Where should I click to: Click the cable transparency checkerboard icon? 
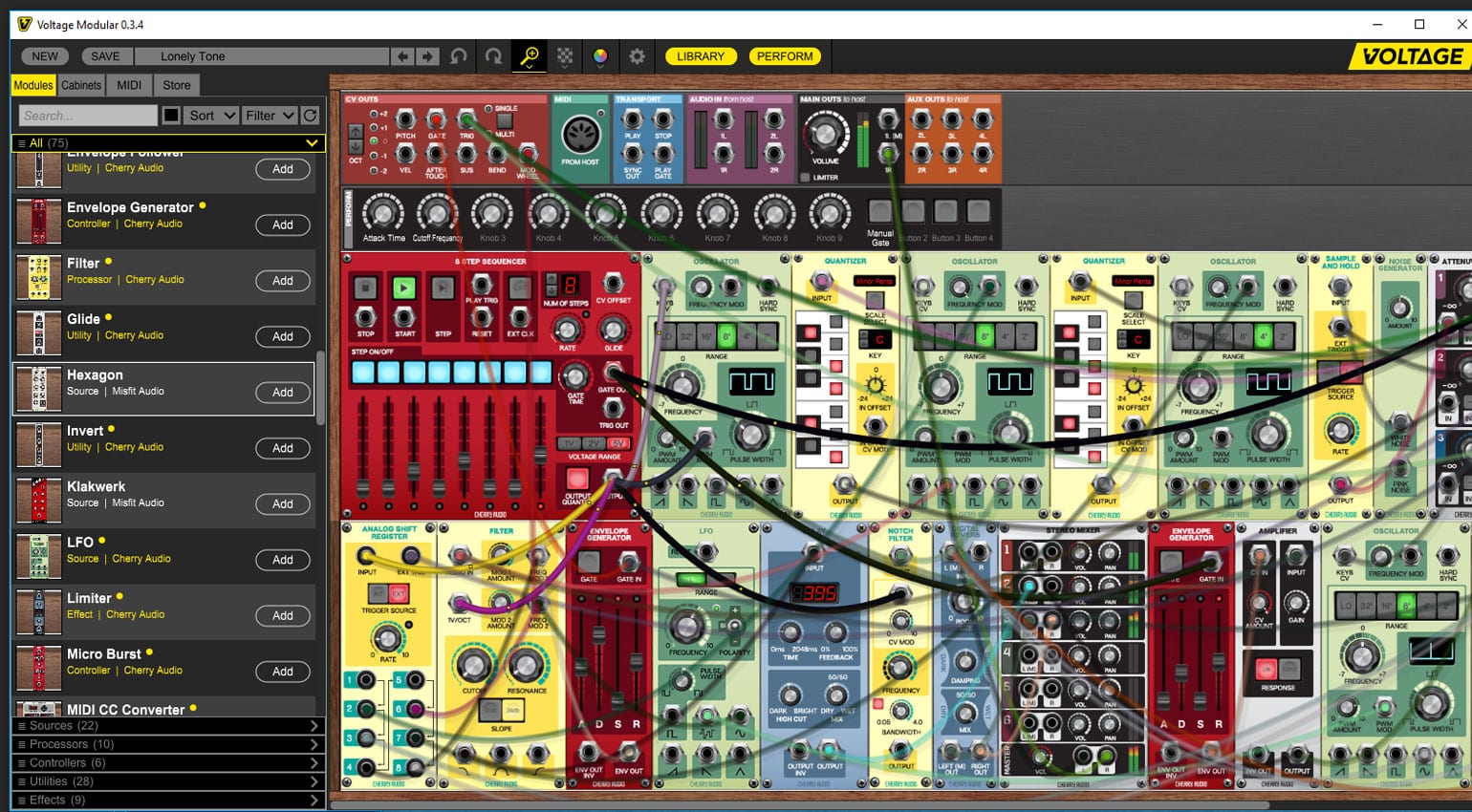point(565,56)
